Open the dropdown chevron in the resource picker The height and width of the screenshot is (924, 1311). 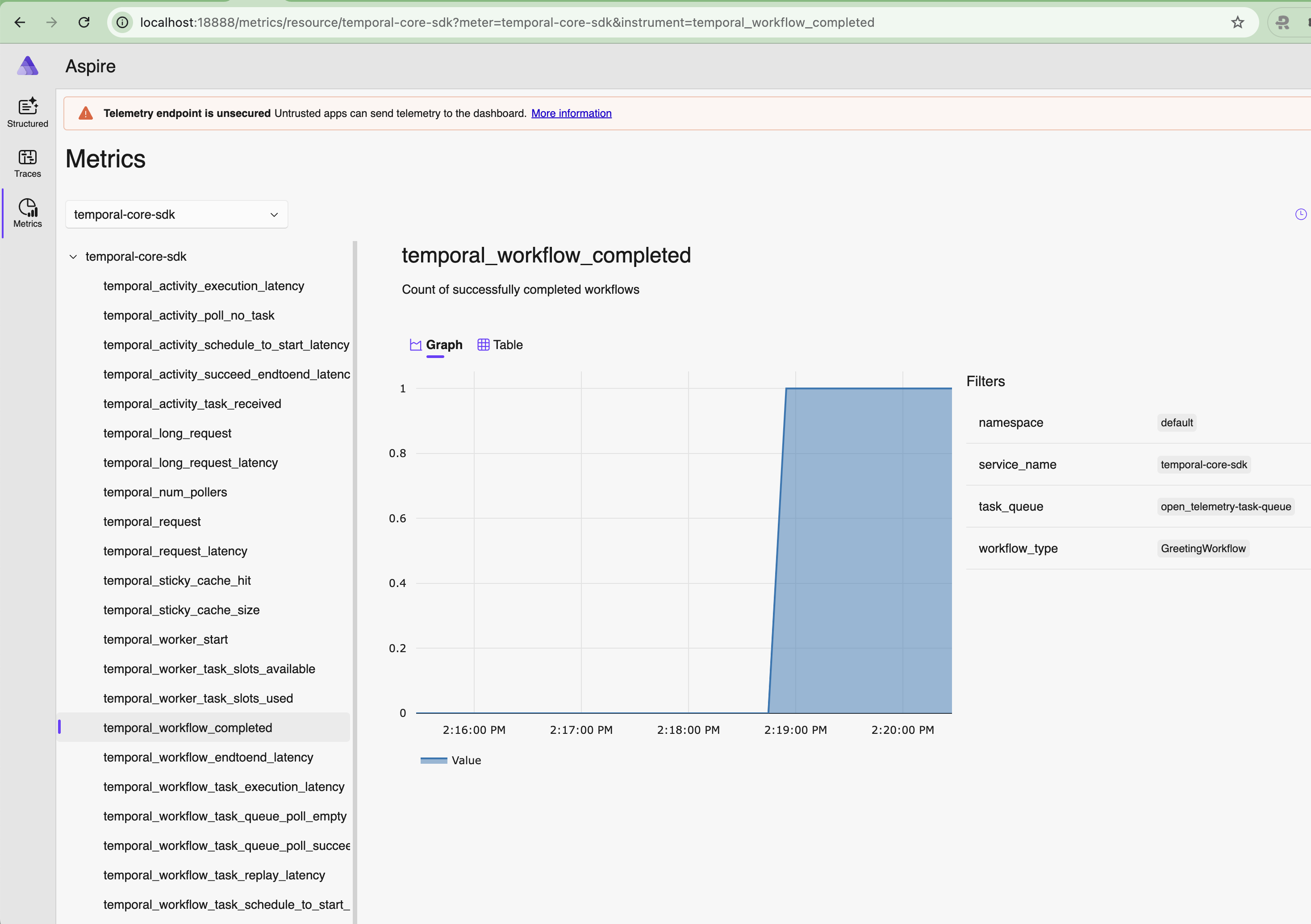point(274,215)
